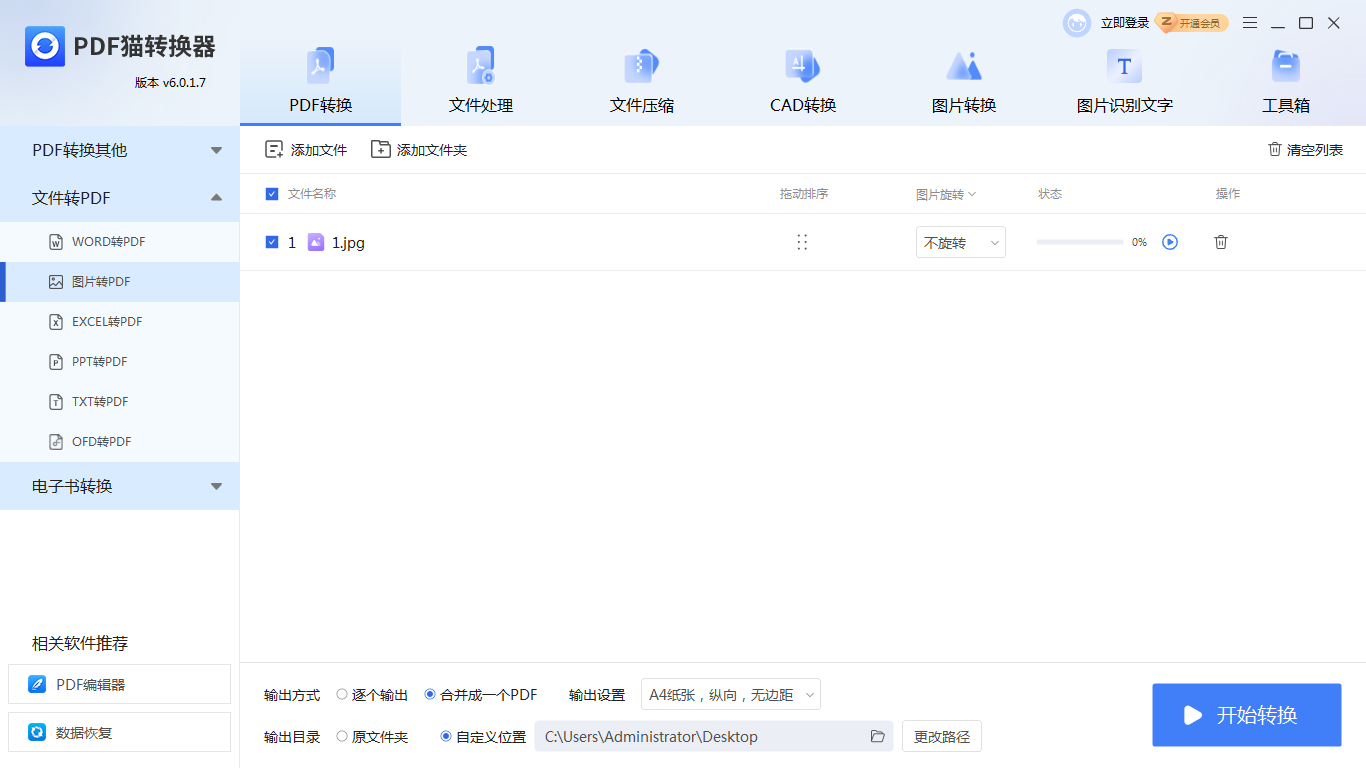Click the user avatar icon

point(1077,23)
